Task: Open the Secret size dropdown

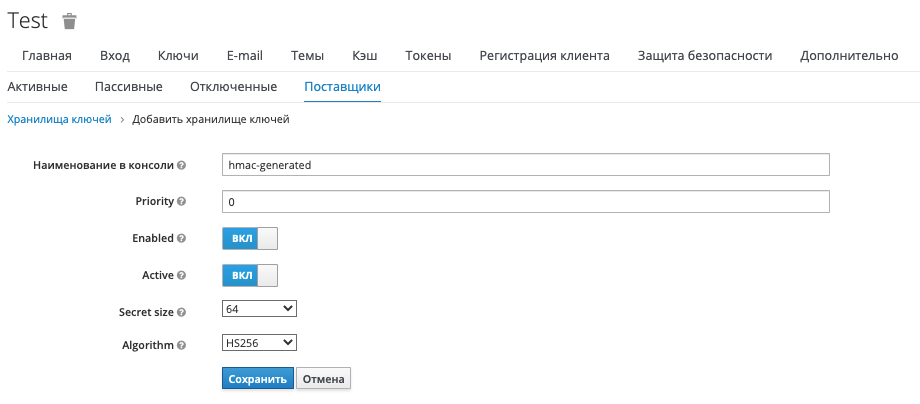Action: click(259, 309)
